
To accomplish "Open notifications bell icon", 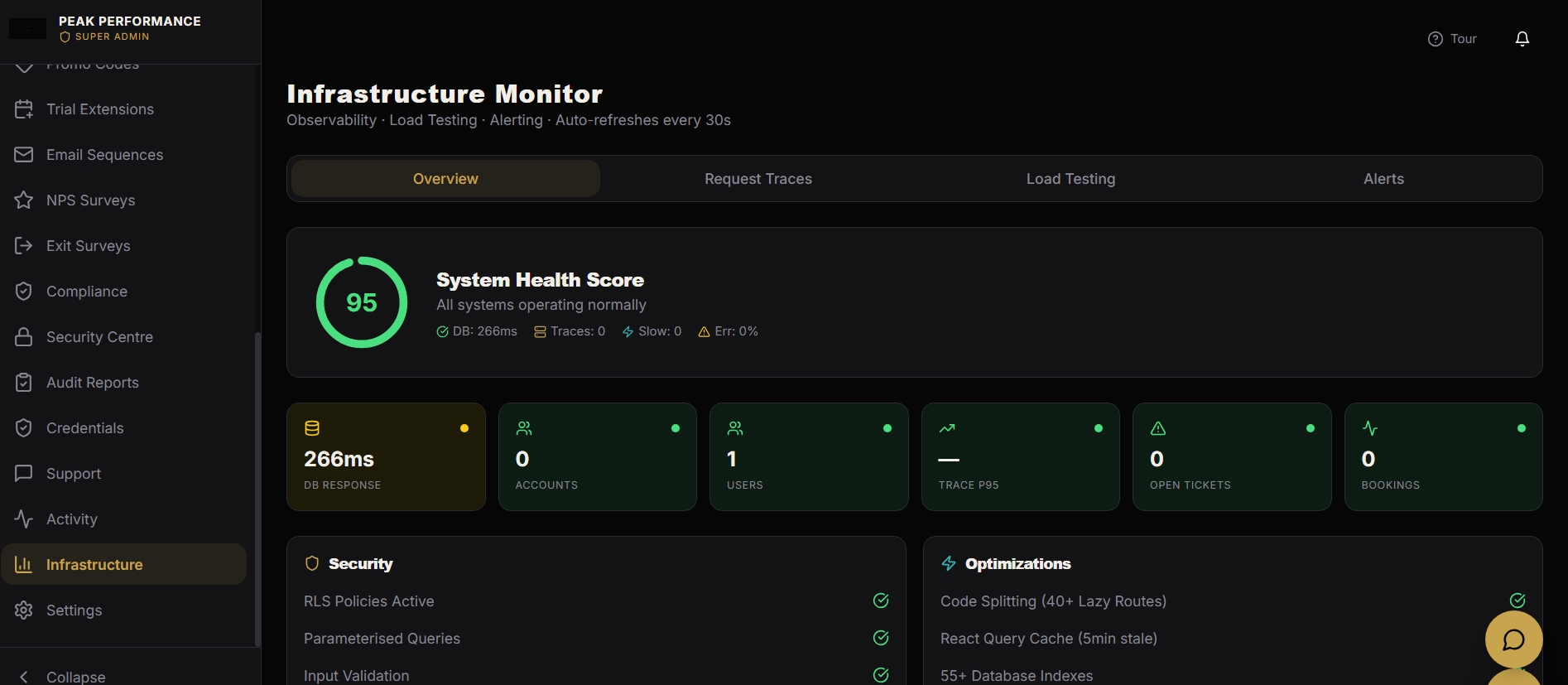I will 1522,39.
